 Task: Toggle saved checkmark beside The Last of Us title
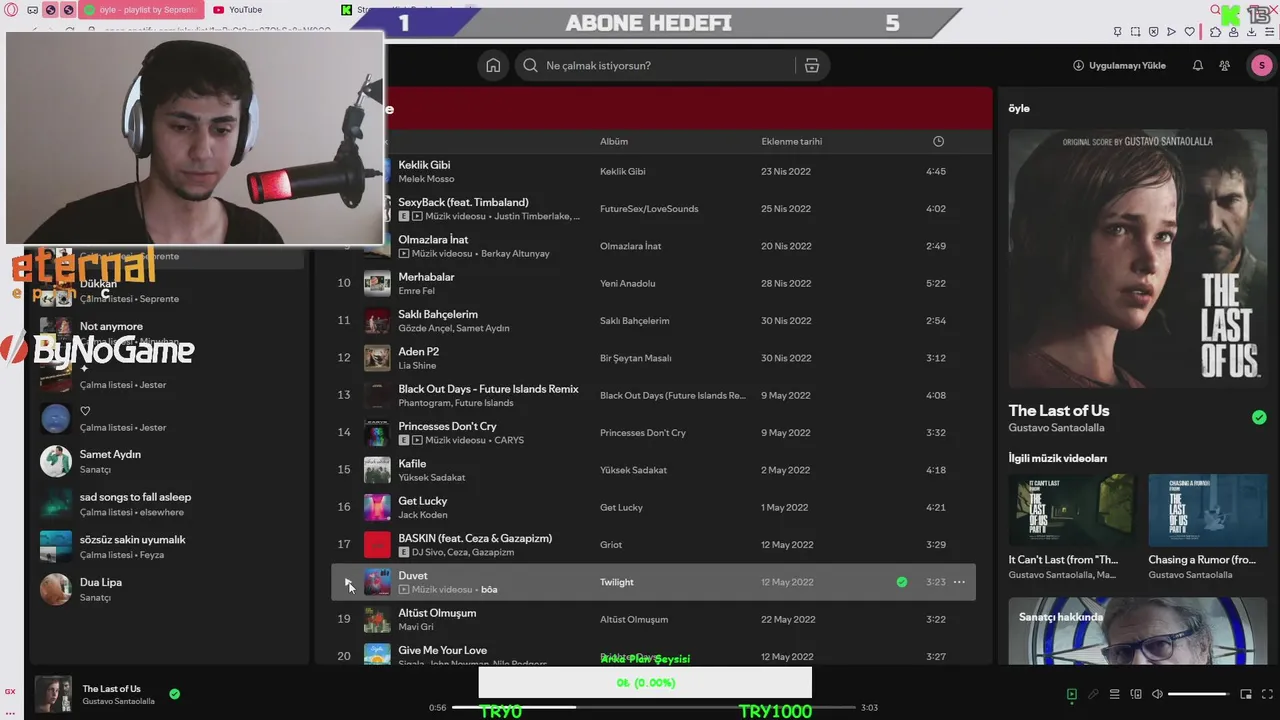pyautogui.click(x=1259, y=417)
